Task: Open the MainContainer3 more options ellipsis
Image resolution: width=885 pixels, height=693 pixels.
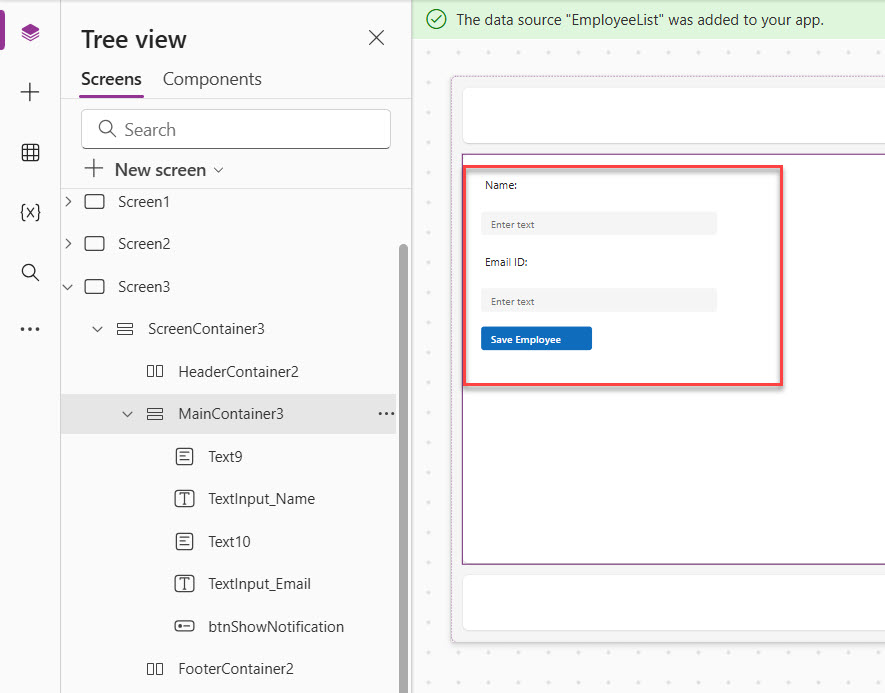Action: 386,414
